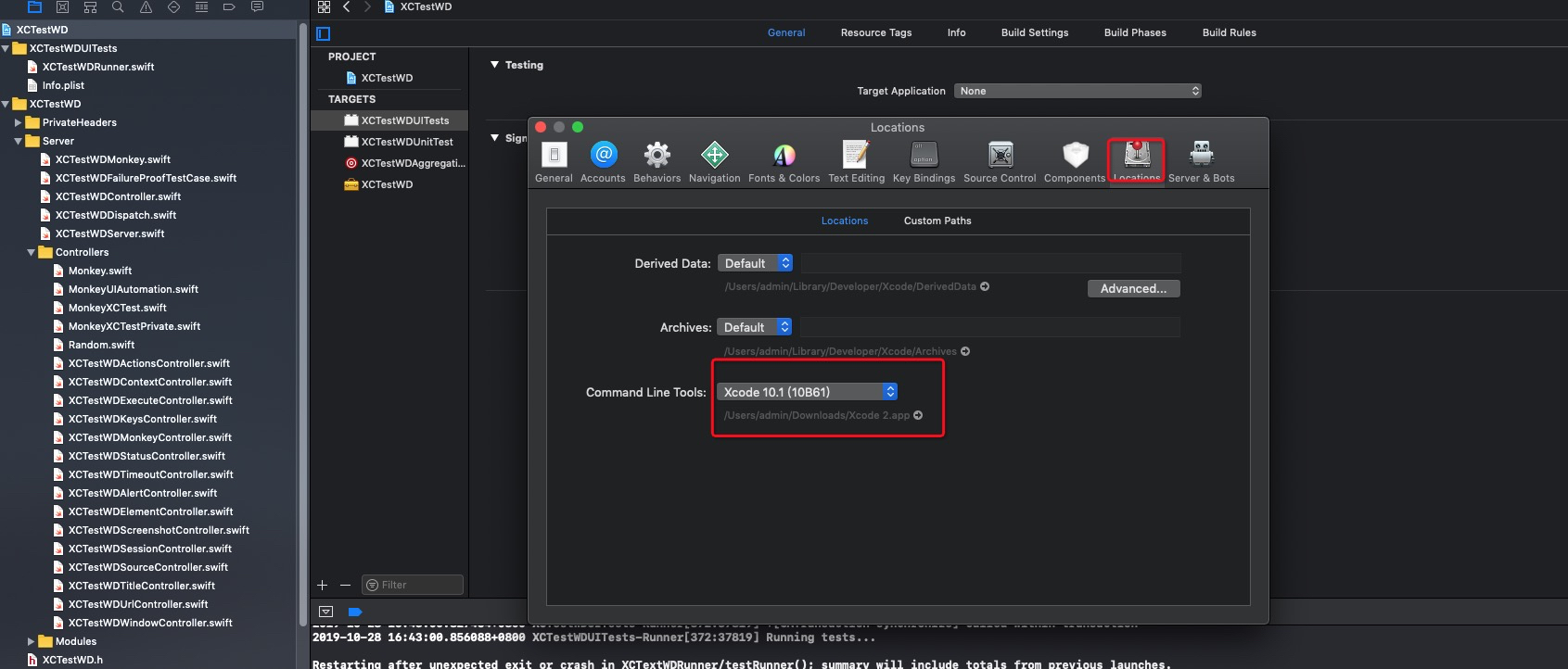Expand the Modules folder

point(31,641)
